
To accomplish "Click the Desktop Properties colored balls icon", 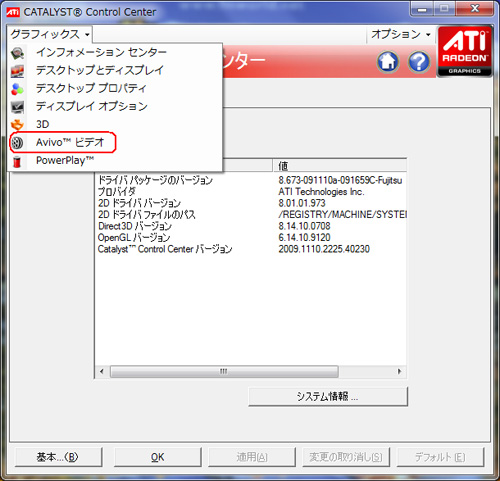I will click(x=17, y=89).
